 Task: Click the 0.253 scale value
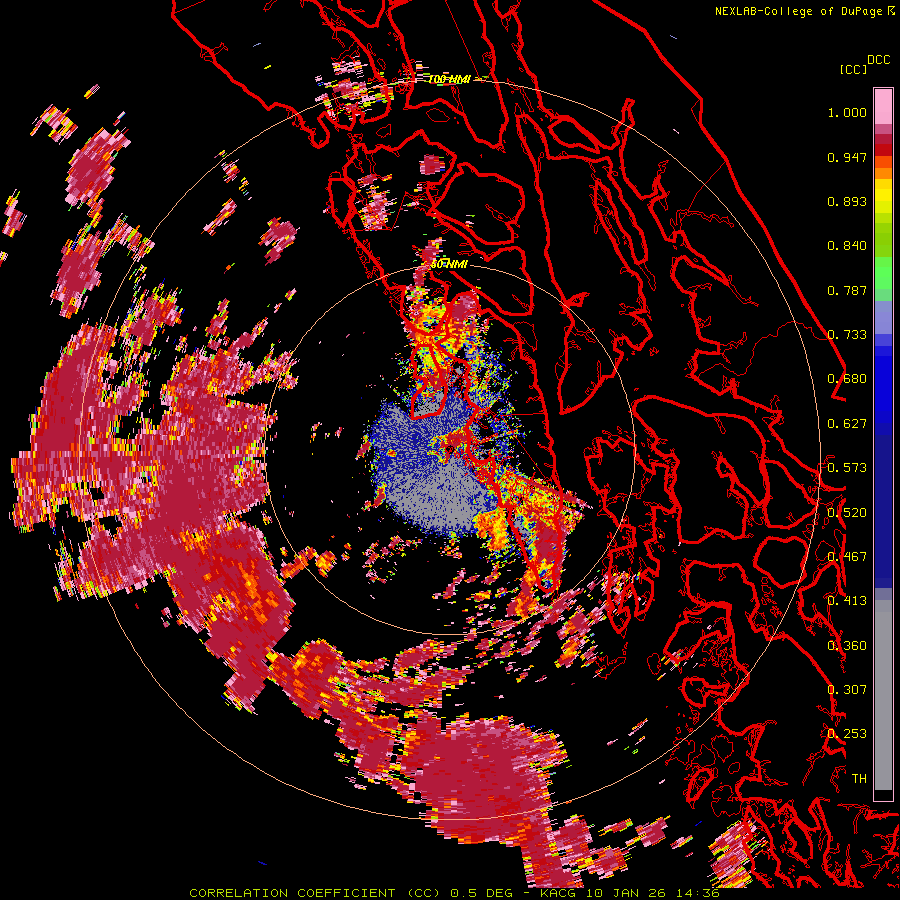tap(847, 734)
